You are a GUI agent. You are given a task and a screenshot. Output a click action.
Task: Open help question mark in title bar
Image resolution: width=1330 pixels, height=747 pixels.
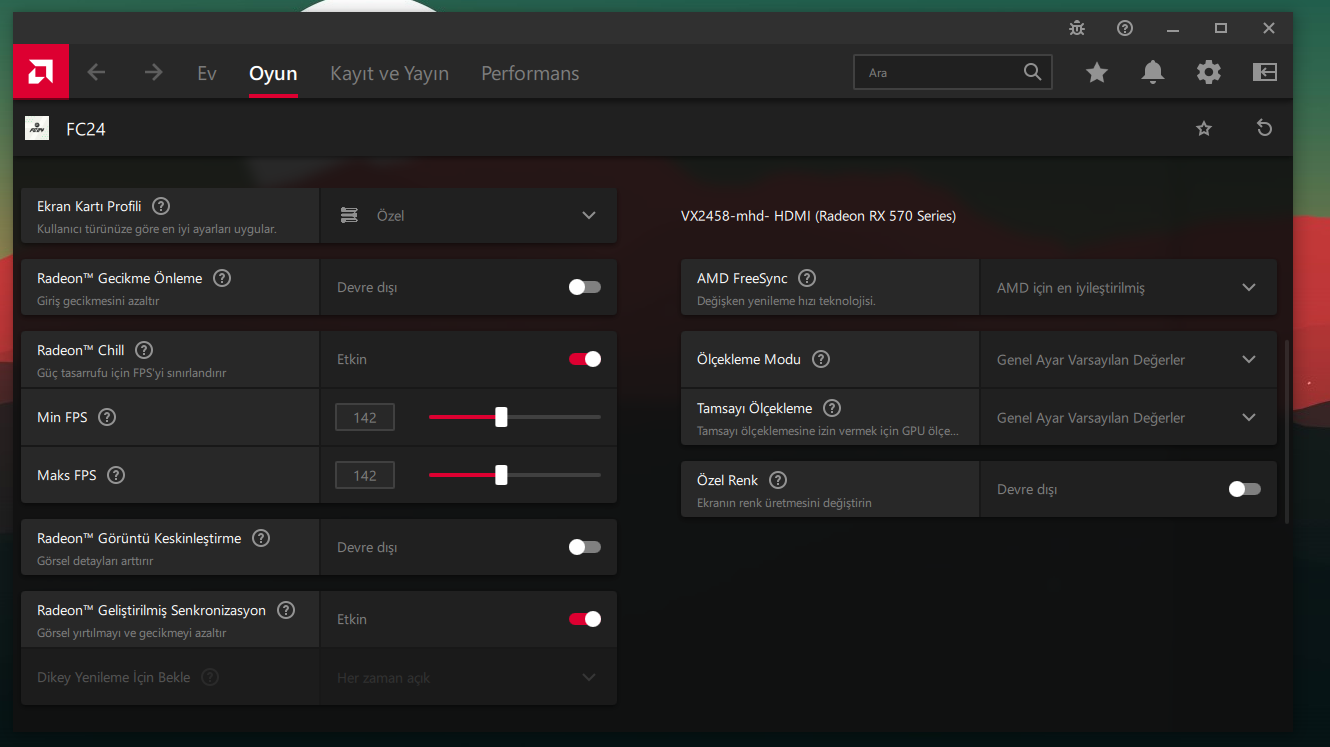coord(1125,28)
